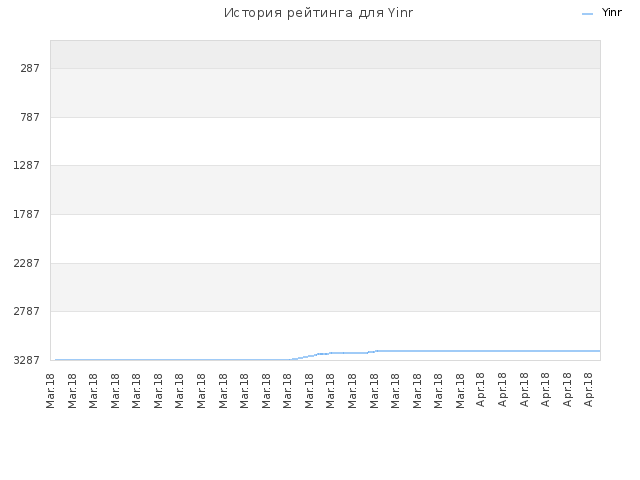This screenshot has width=640, height=480.
Task: Select the 287 y-axis label
Action: pos(30,68)
